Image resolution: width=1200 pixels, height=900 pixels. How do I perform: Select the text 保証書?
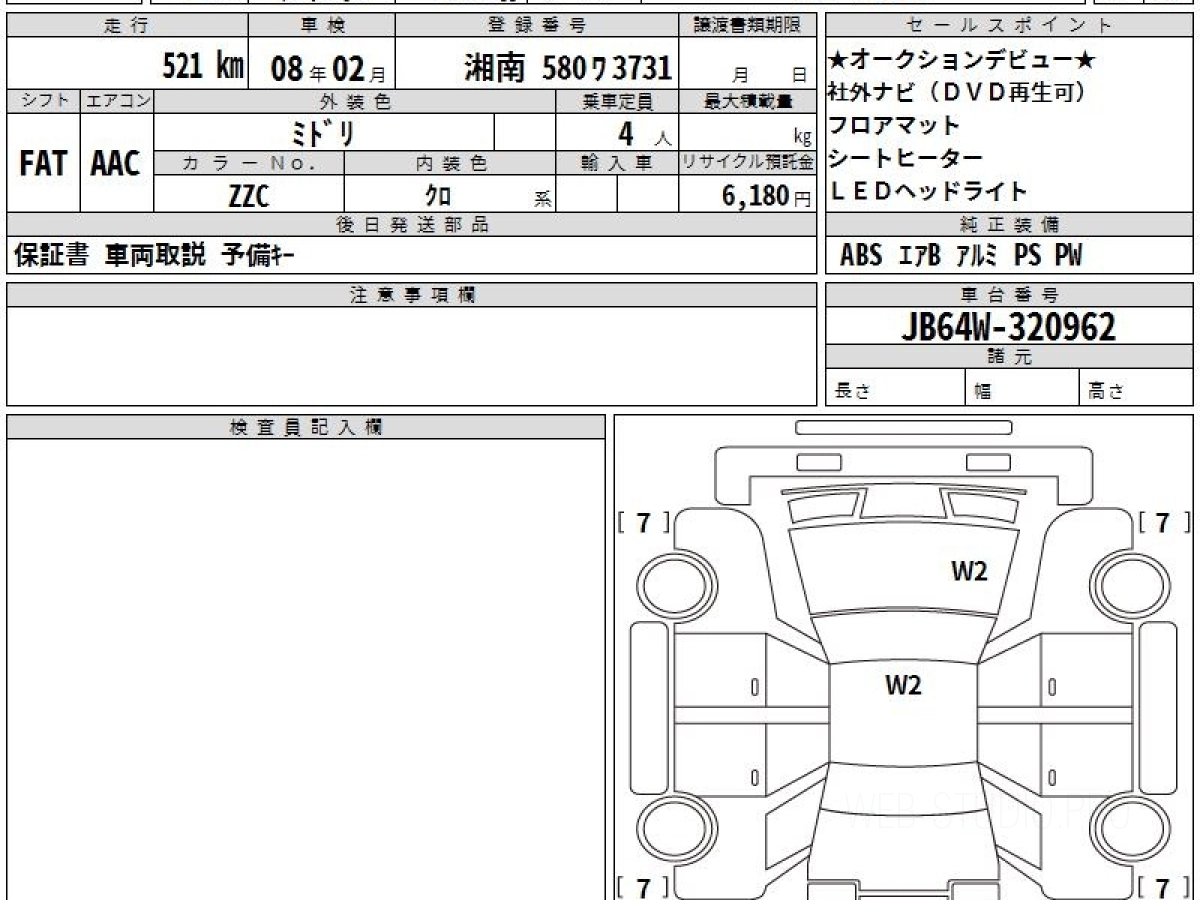pyautogui.click(x=51, y=256)
